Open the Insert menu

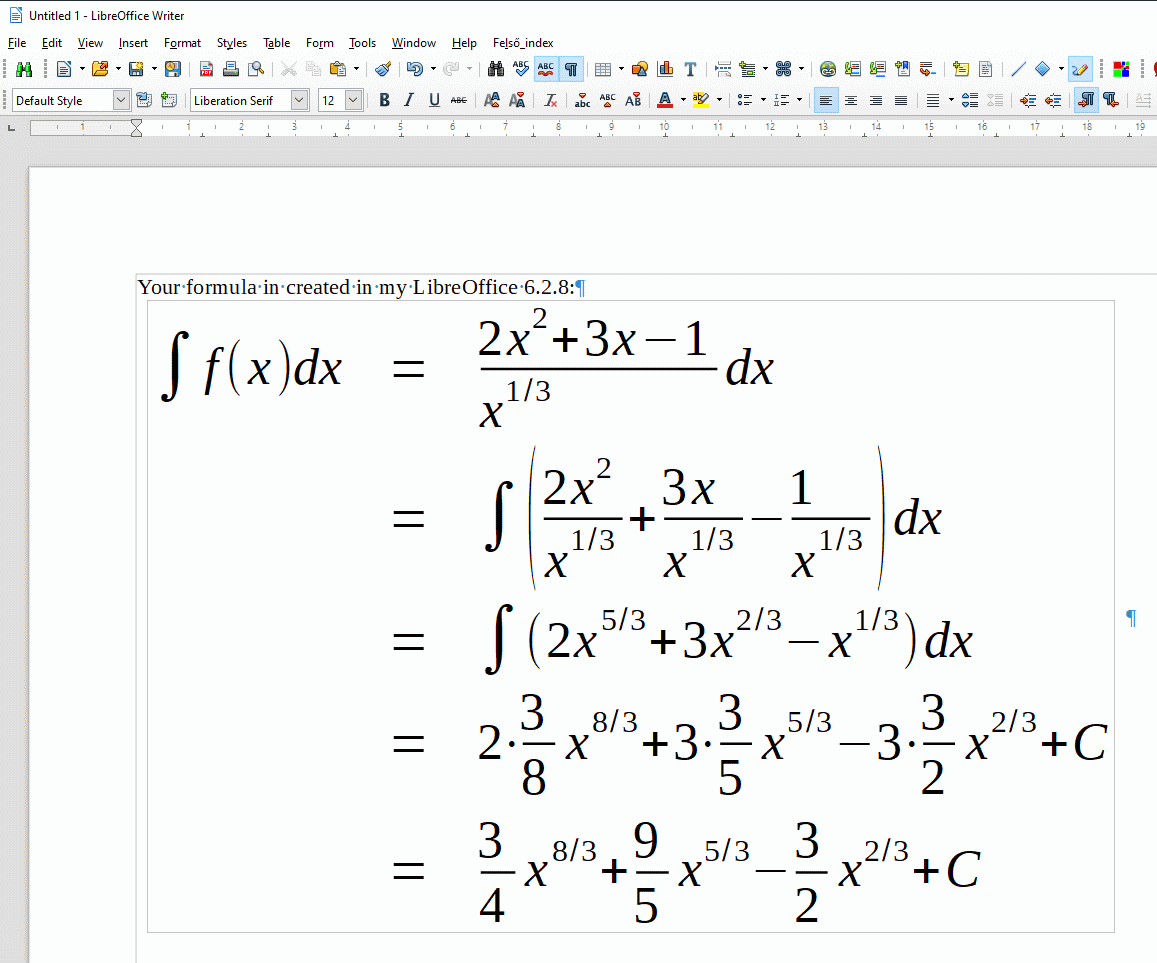133,43
